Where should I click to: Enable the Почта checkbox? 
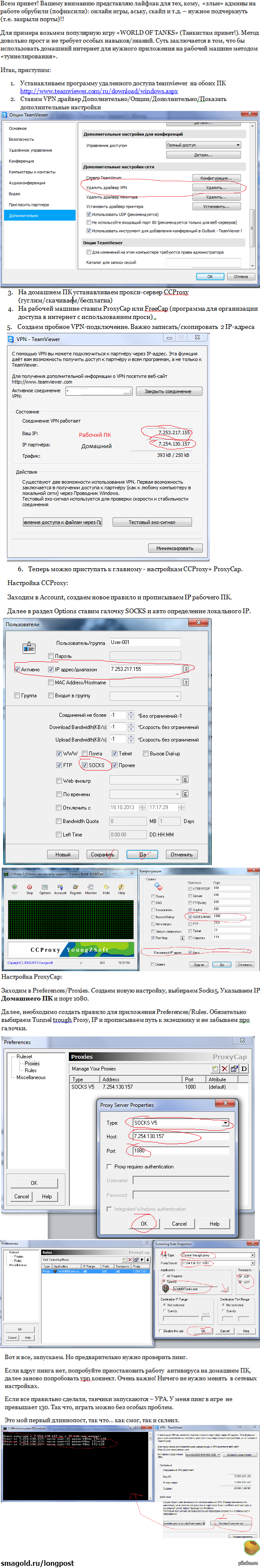click(84, 753)
